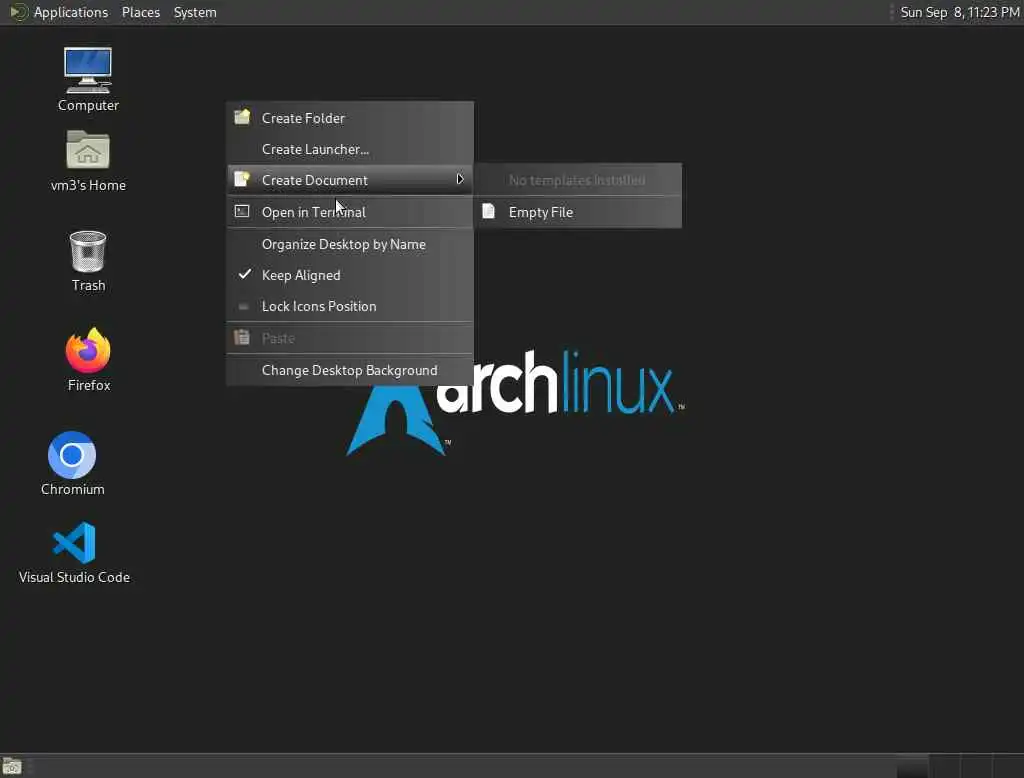1024x778 pixels.
Task: Toggle the Lock Icons Position option
Action: point(349,306)
